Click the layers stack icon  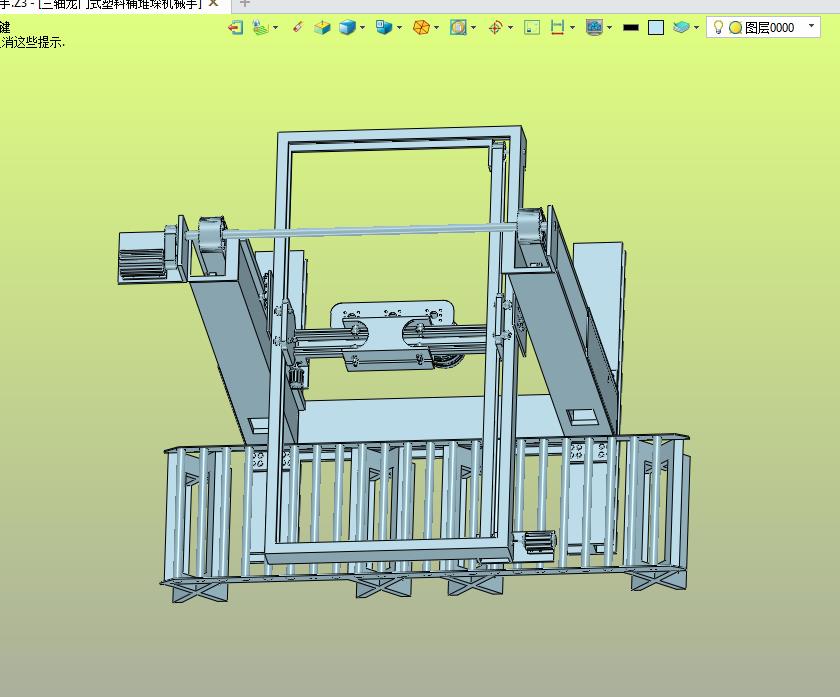click(681, 27)
